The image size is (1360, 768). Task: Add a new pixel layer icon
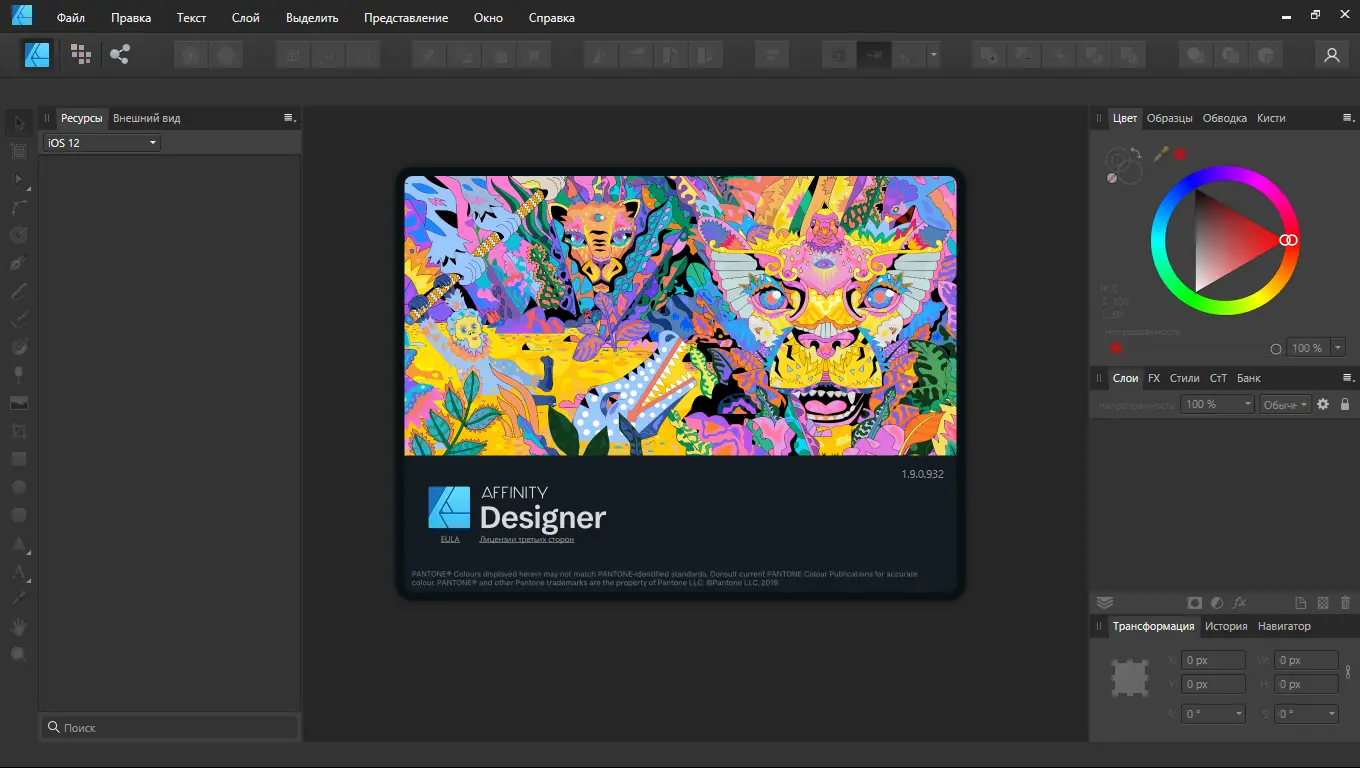(1323, 603)
